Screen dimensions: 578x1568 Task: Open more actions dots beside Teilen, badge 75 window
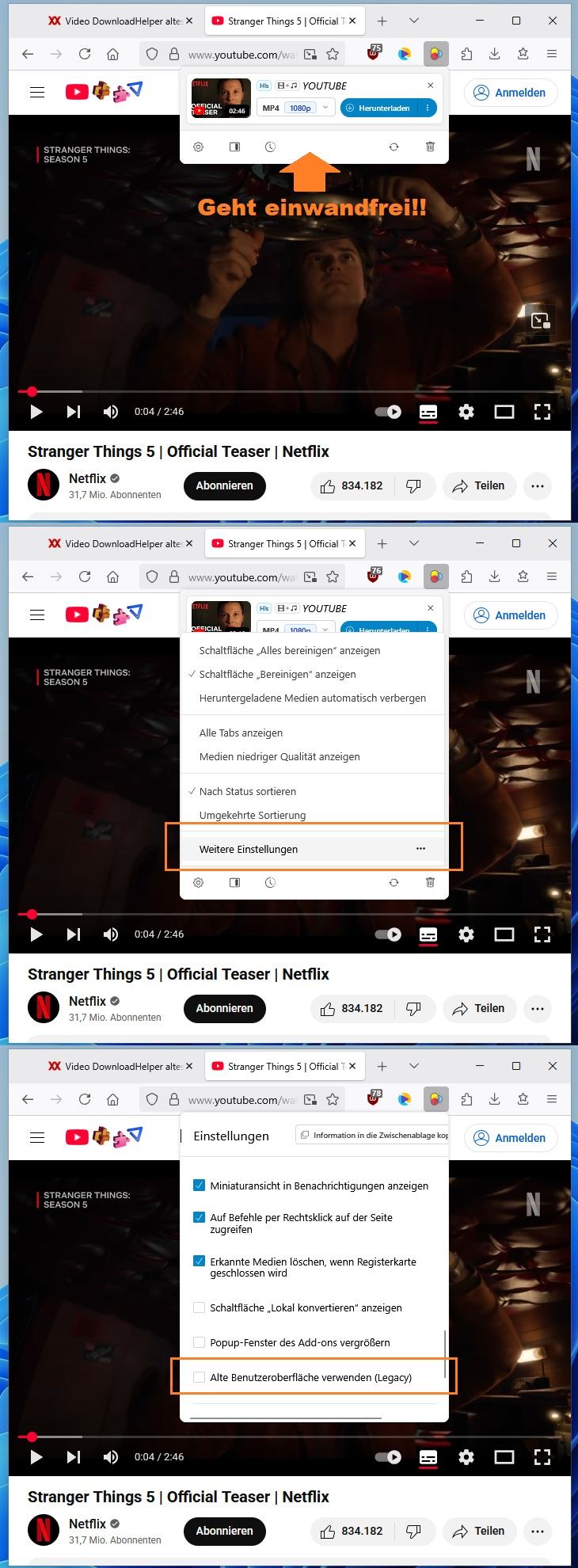538,485
